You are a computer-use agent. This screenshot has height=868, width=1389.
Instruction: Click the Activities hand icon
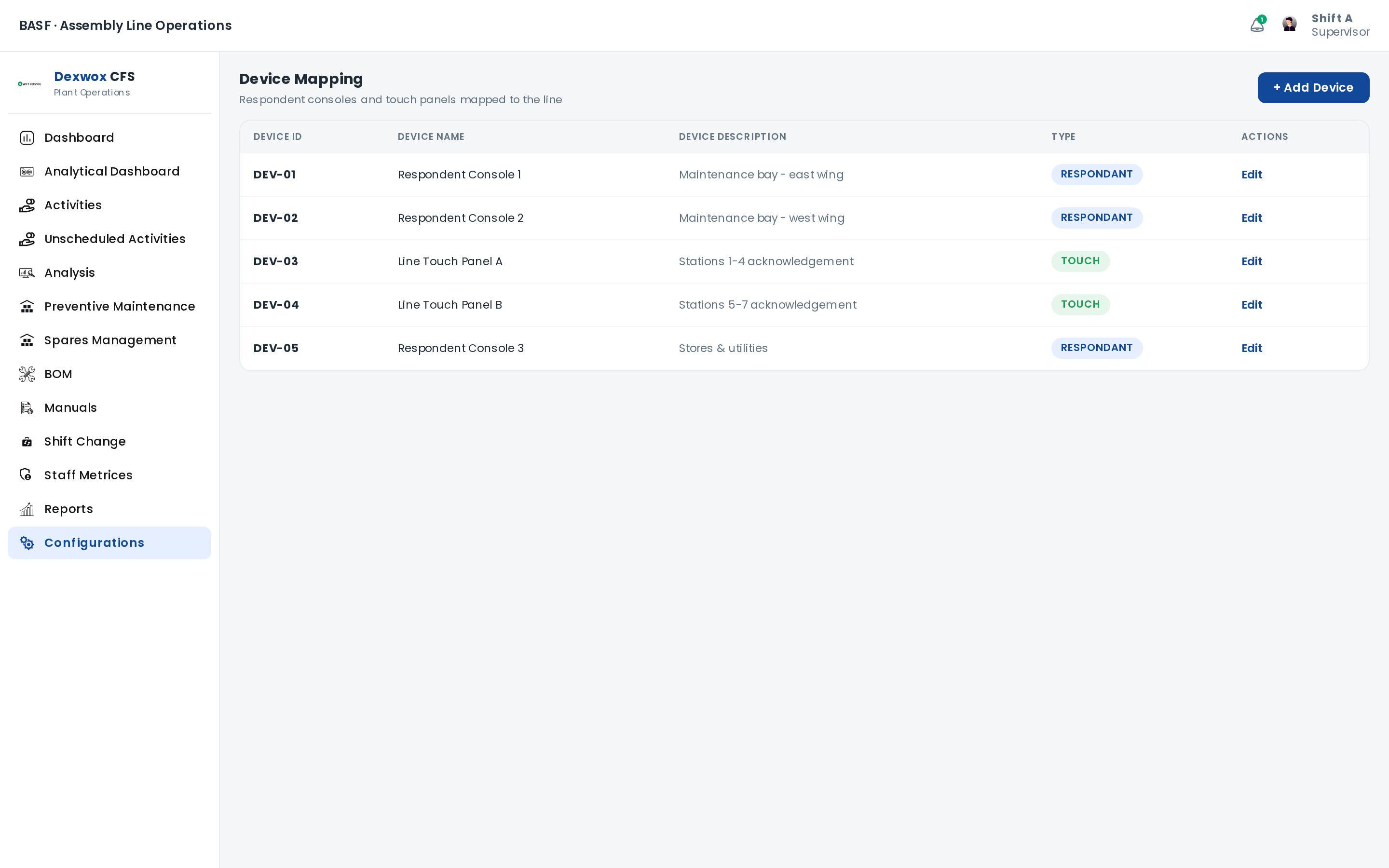click(x=27, y=205)
